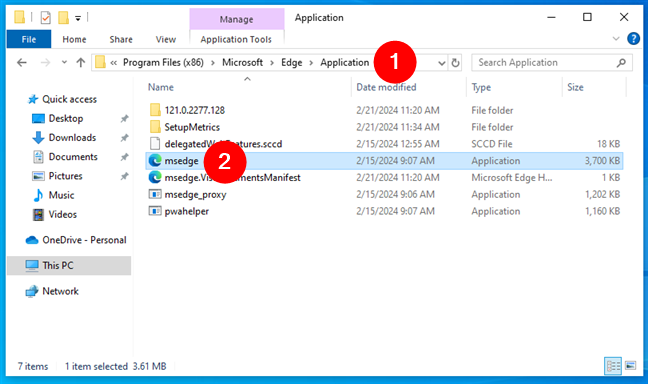Expand the arrow after Microsoft in path
Screen dimensions: 648x384
272,63
